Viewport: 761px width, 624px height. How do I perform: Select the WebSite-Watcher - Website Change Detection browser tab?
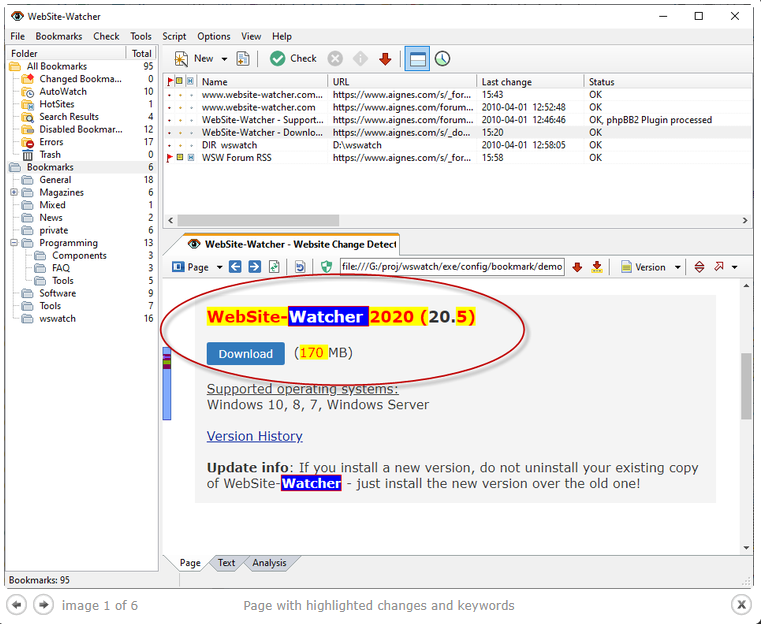291,244
